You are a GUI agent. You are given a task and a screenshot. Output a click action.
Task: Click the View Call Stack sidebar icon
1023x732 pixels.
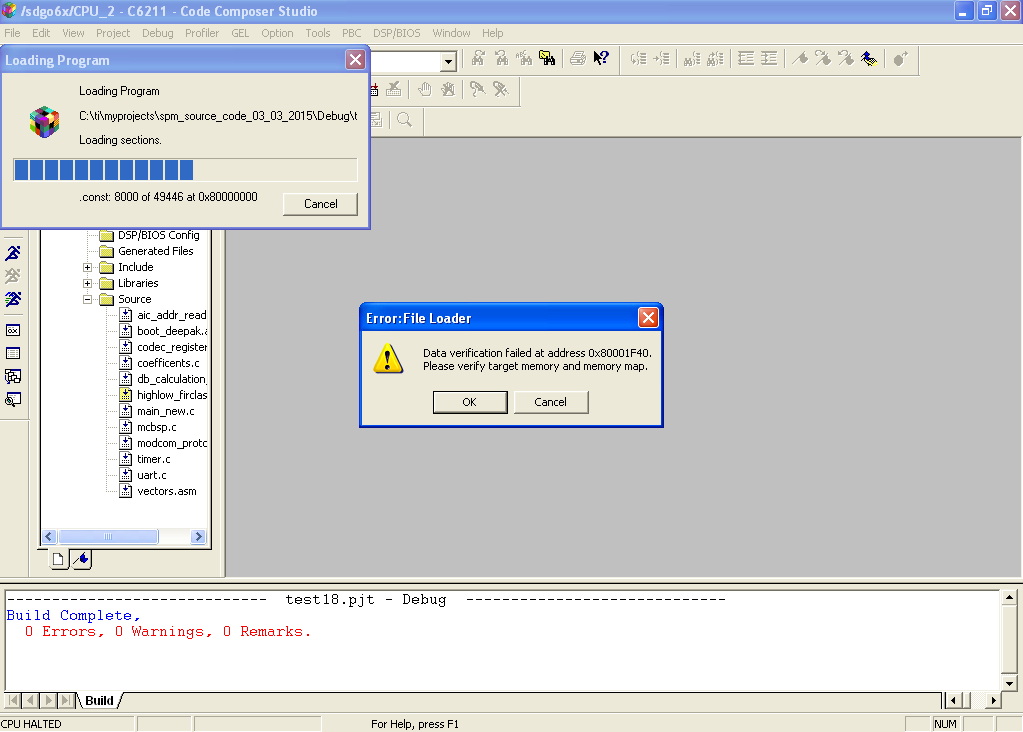[13, 376]
